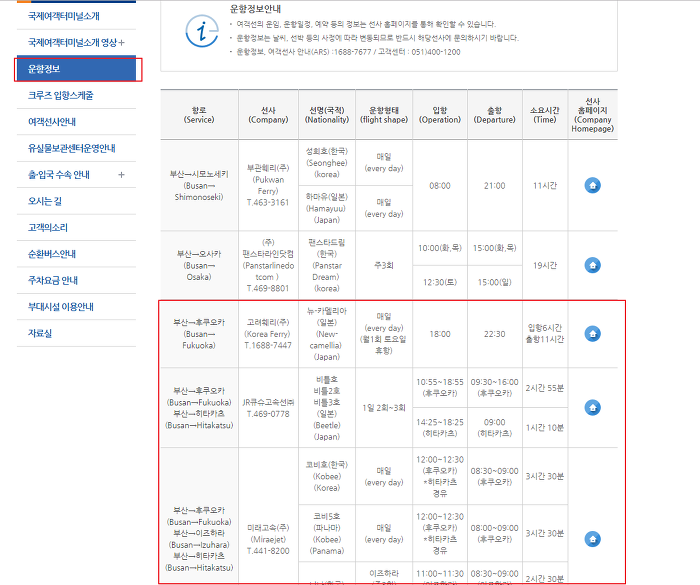The height and width of the screenshot is (585, 700).
Task: Open the Pukwan Ferry company homepage icon
Action: pos(592,185)
